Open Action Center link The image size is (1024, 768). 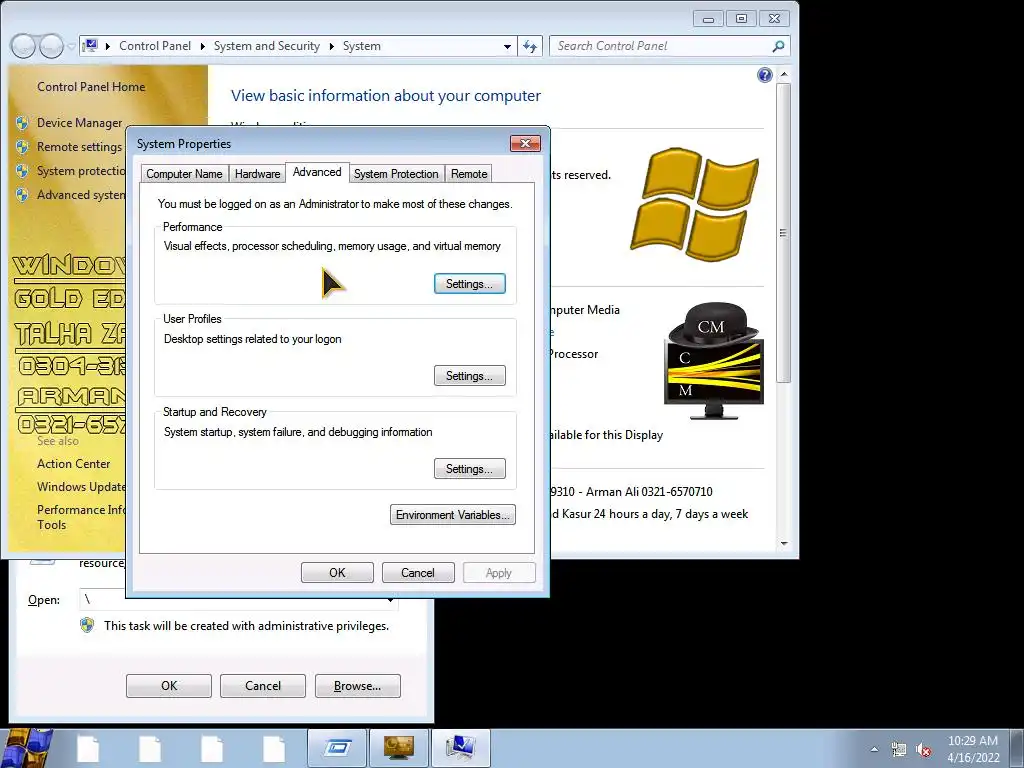tap(74, 464)
